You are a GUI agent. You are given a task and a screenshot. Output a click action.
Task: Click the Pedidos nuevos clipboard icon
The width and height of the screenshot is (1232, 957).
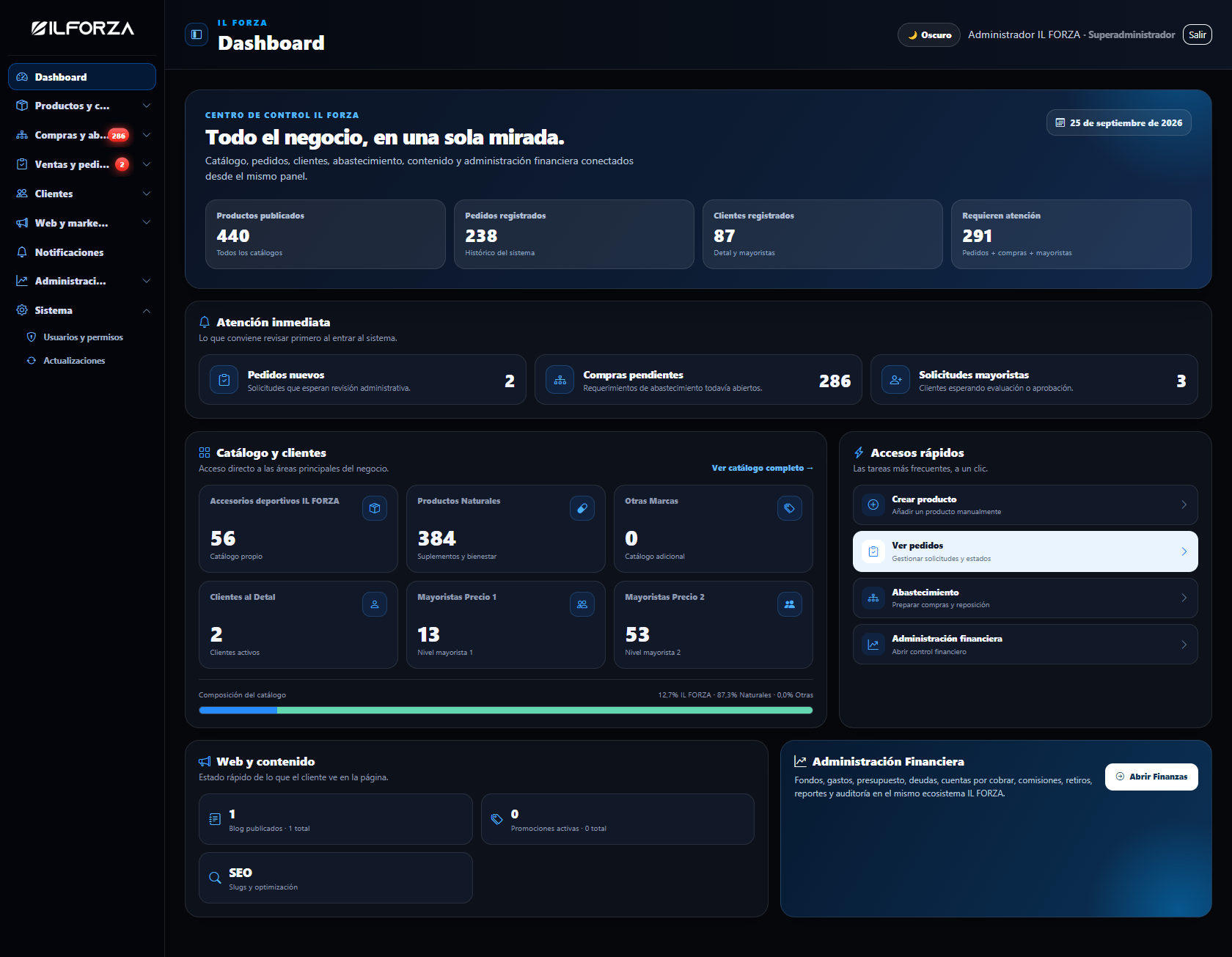(x=224, y=380)
